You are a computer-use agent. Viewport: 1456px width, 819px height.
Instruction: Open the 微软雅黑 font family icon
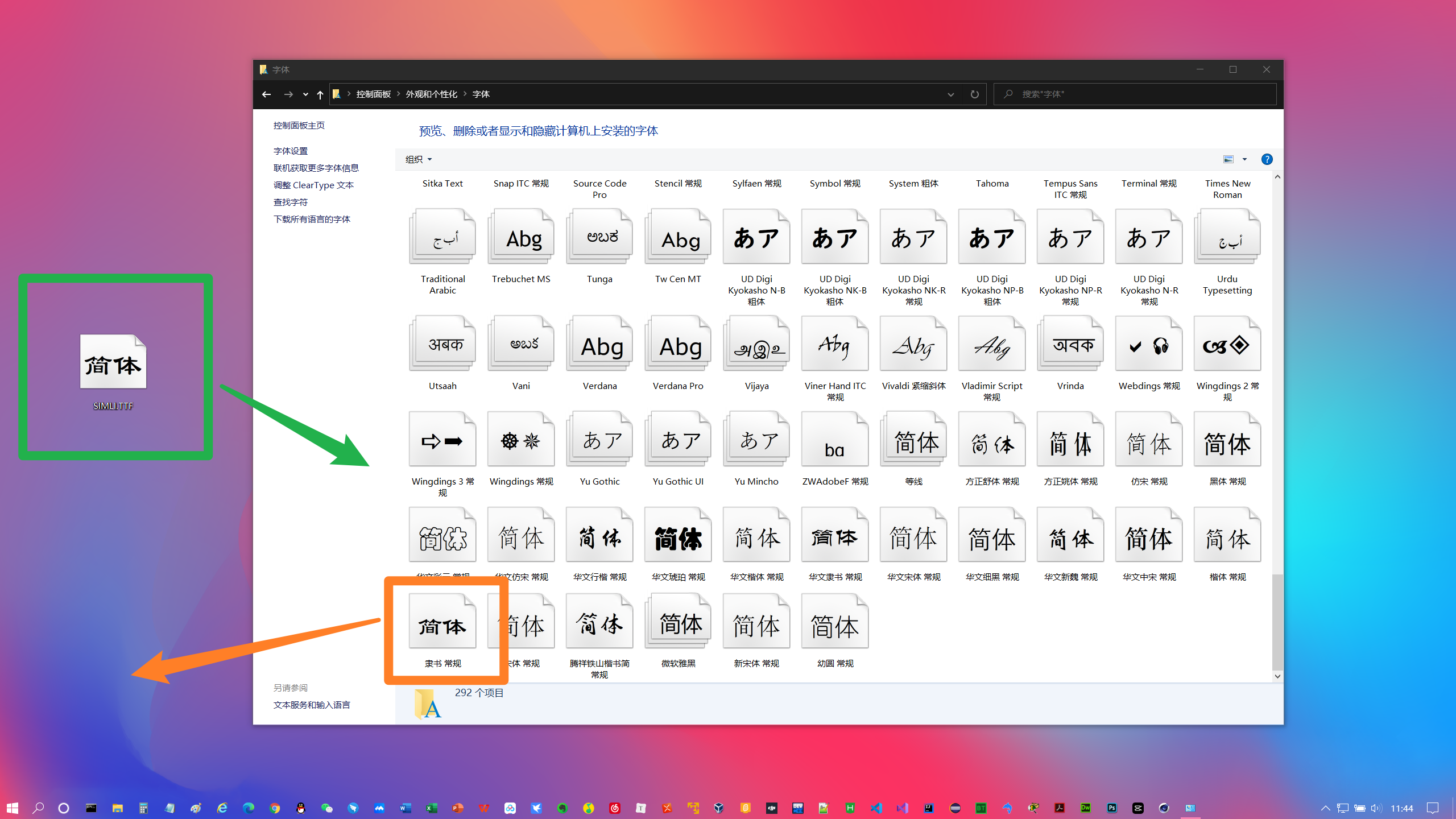point(678,622)
